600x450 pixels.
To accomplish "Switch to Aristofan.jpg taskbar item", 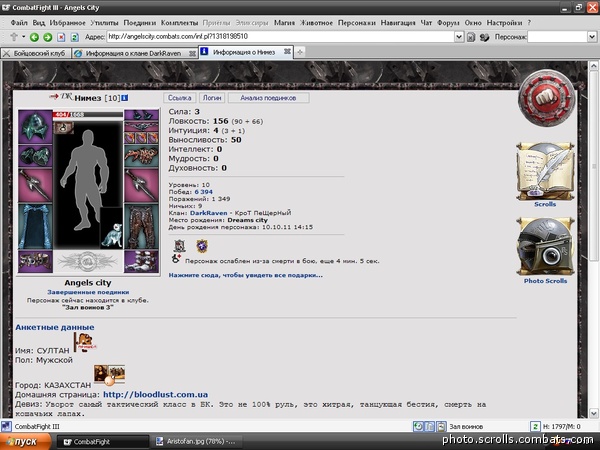I will click(196, 442).
